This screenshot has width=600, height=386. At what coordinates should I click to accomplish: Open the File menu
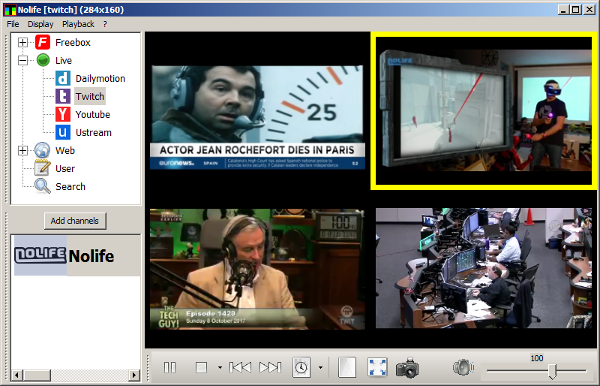pyautogui.click(x=13, y=24)
